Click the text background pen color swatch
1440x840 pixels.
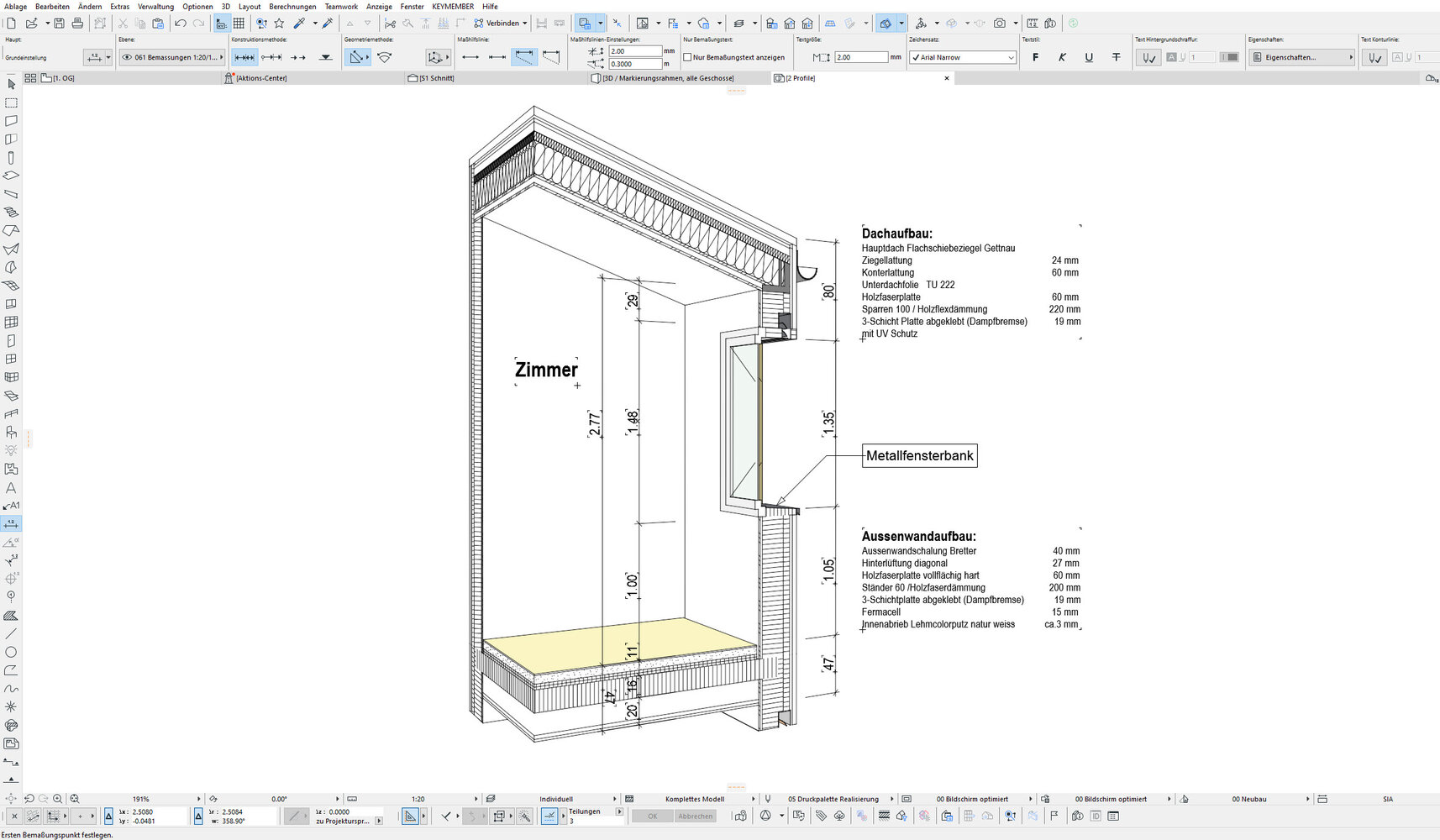(1229, 57)
